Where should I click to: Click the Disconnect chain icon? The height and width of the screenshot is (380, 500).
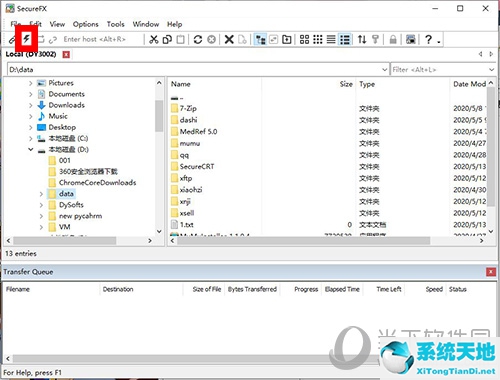click(x=53, y=40)
